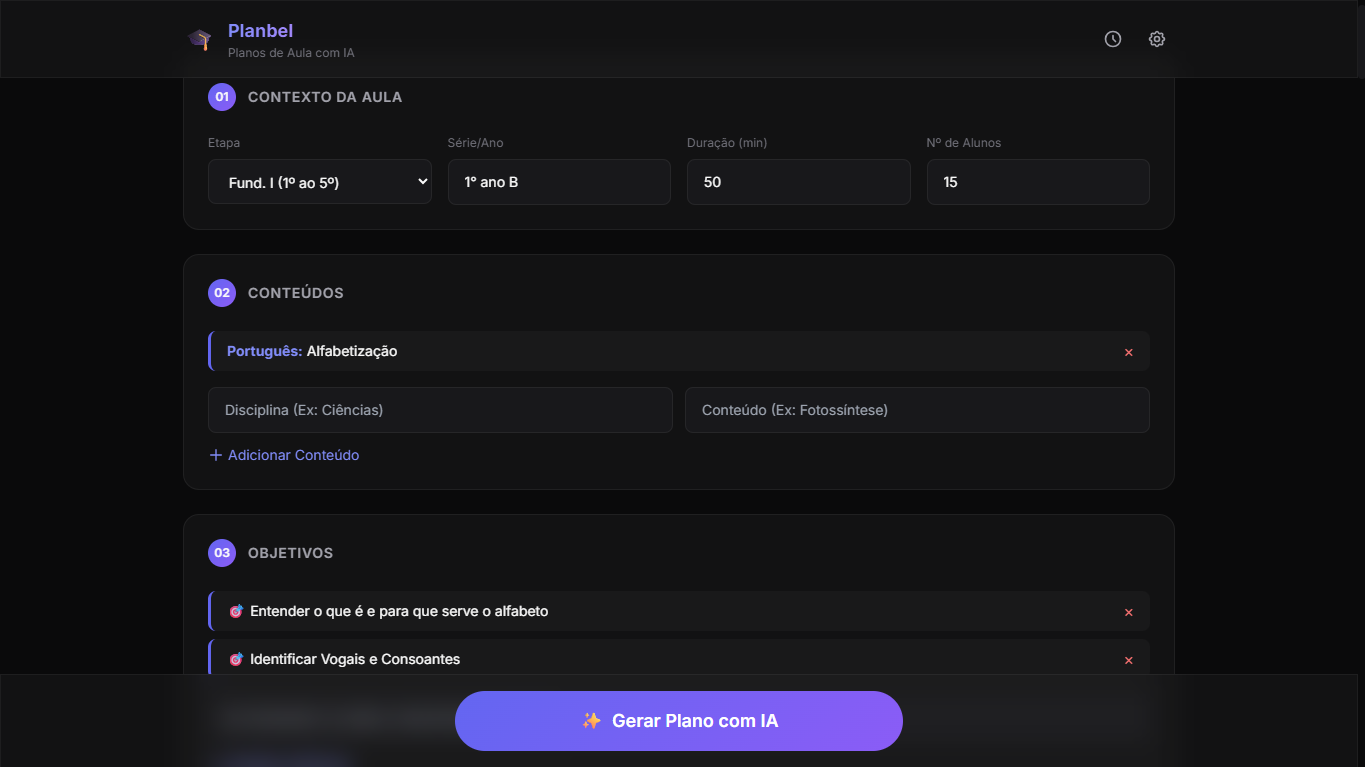
Task: Click the Duração field showing 50 minutes
Action: coord(797,182)
